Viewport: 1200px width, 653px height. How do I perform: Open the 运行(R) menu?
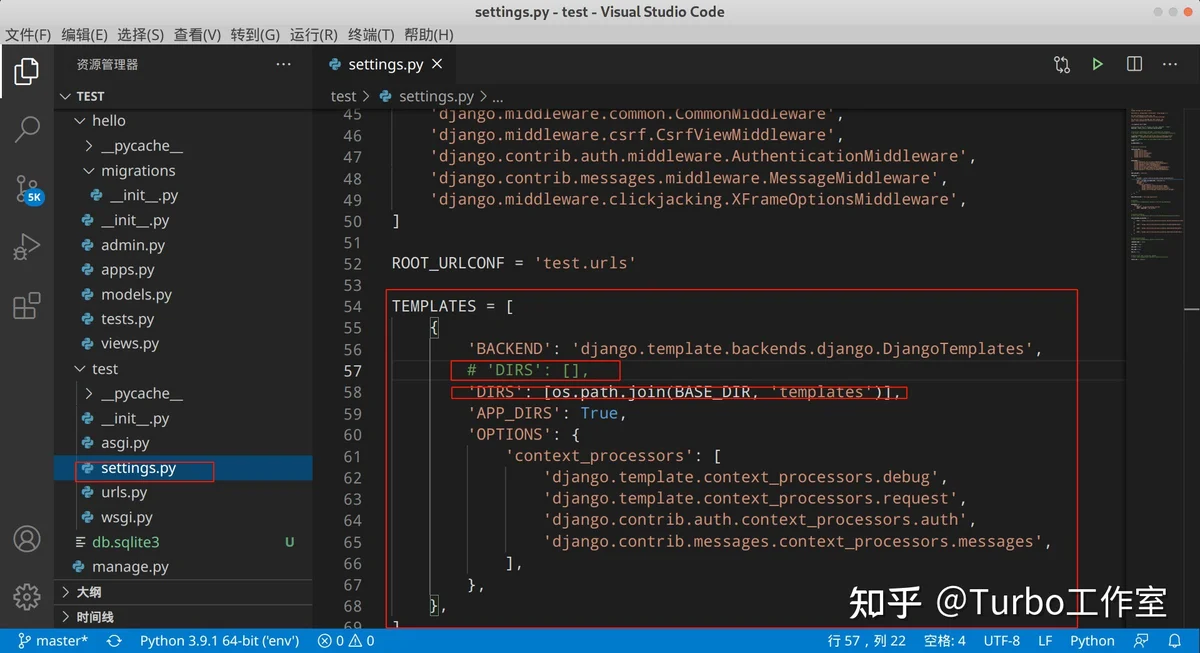[x=314, y=35]
